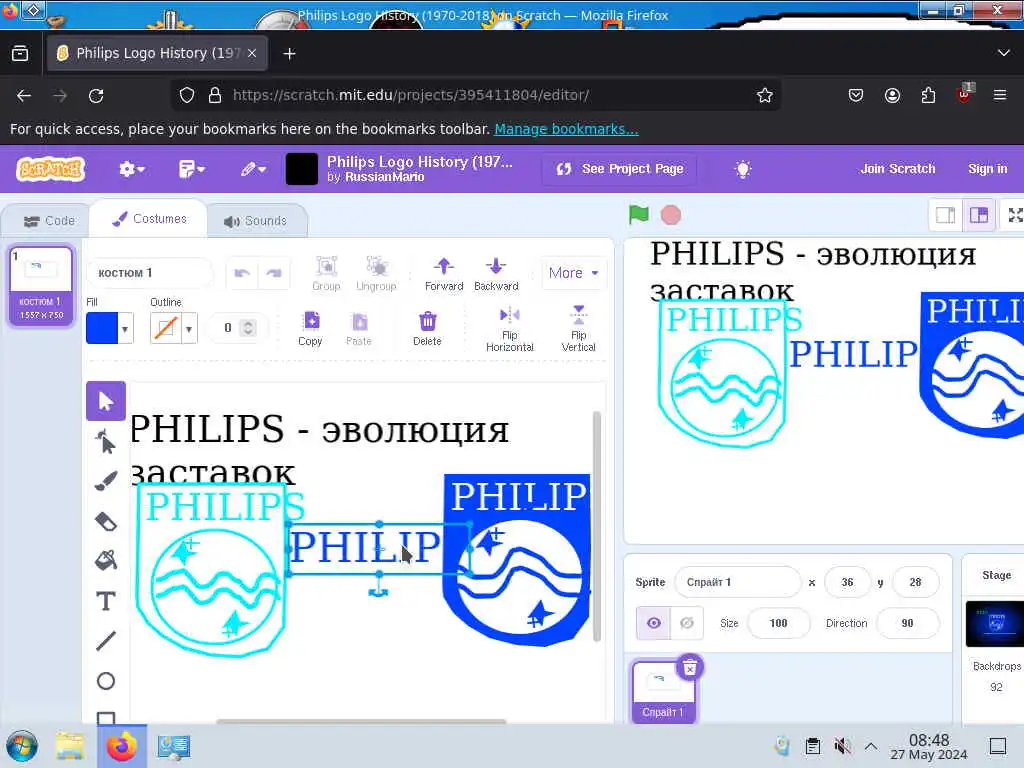Switch to large stage layout
This screenshot has height=768, width=1024.
point(979,215)
